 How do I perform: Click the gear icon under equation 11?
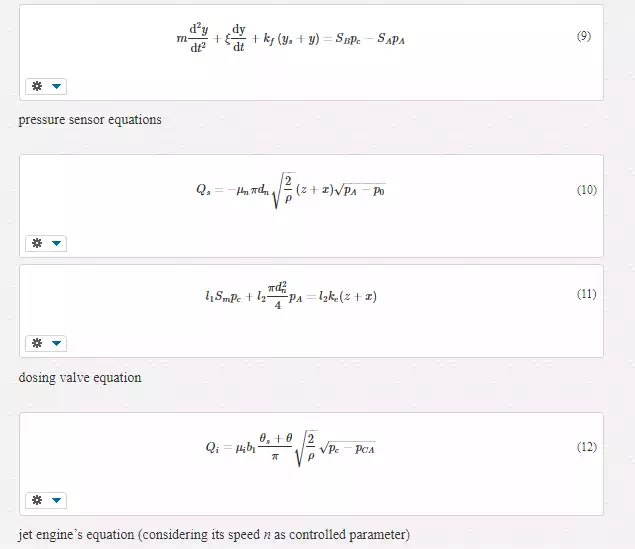[x=37, y=343]
